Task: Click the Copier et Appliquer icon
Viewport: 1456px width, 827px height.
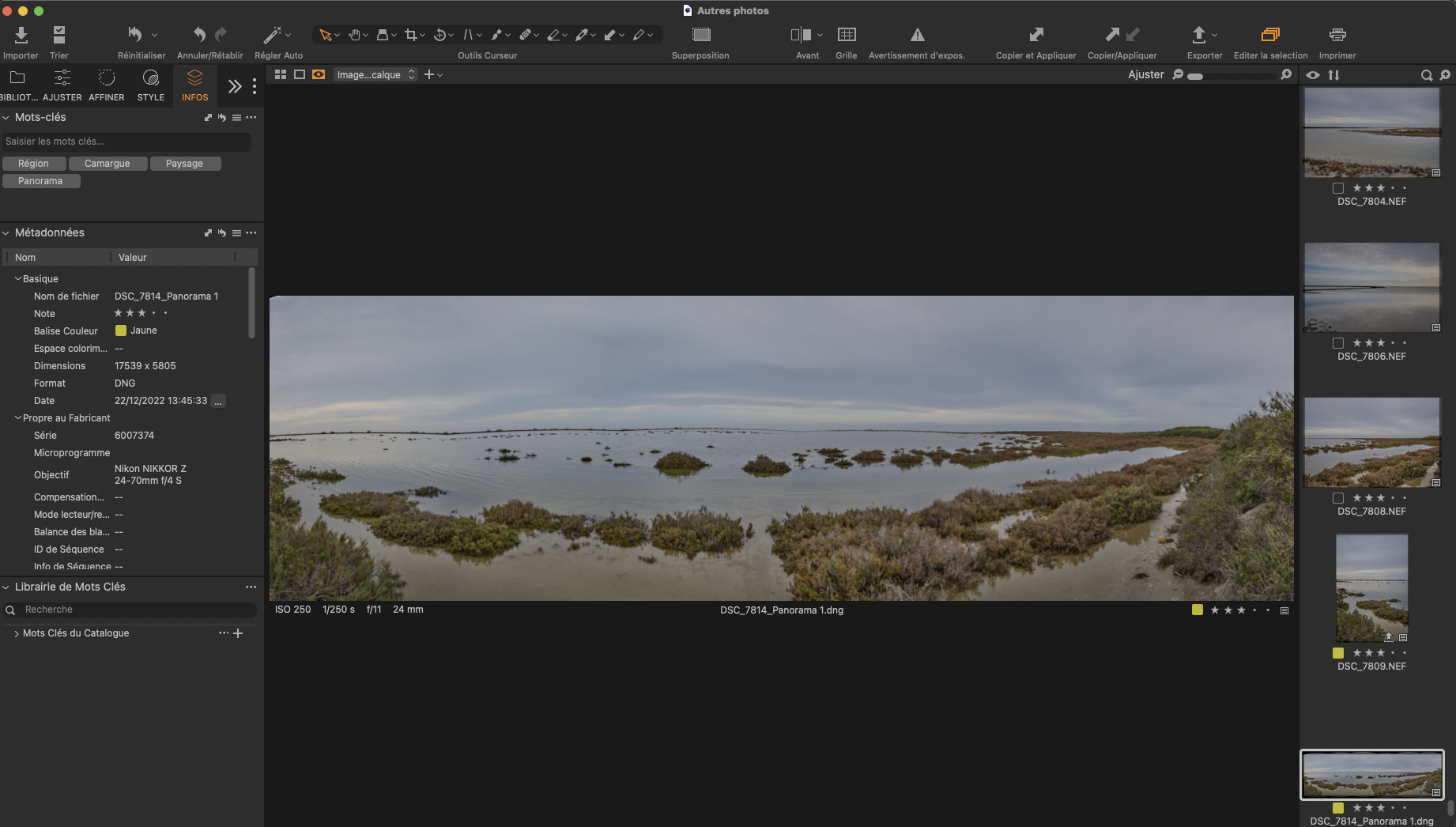Action: click(1036, 35)
